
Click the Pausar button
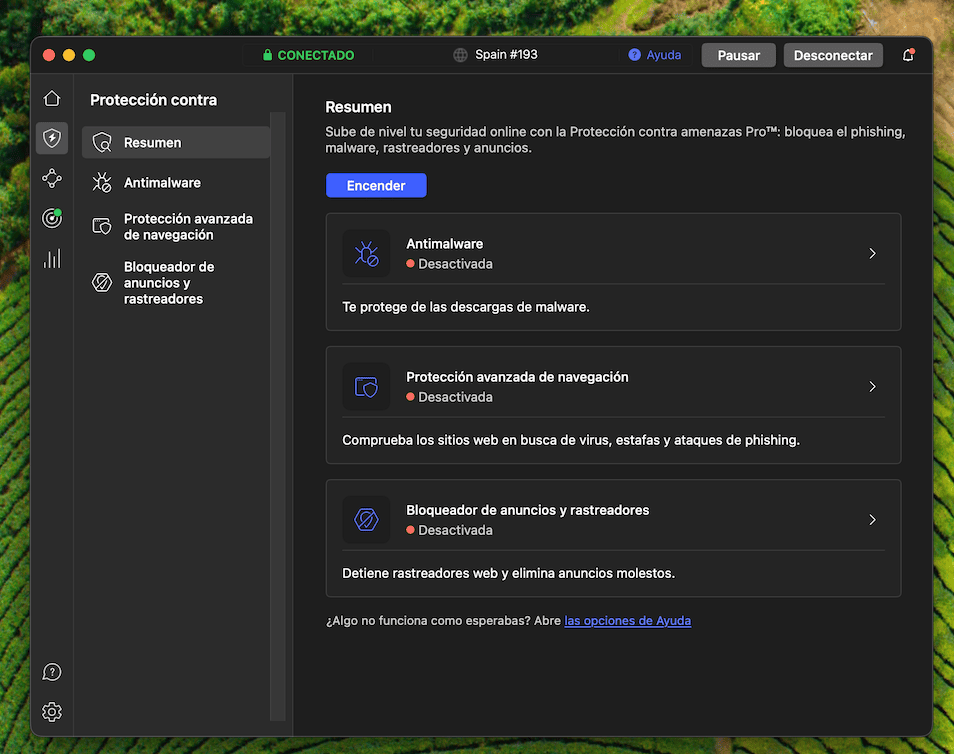(739, 55)
